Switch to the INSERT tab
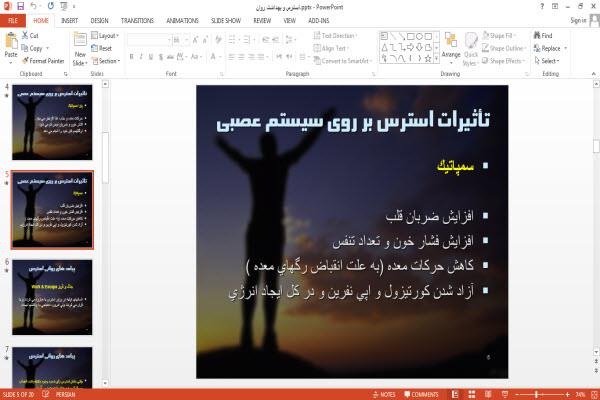Viewport: 600px width, 400px height. coord(69,21)
